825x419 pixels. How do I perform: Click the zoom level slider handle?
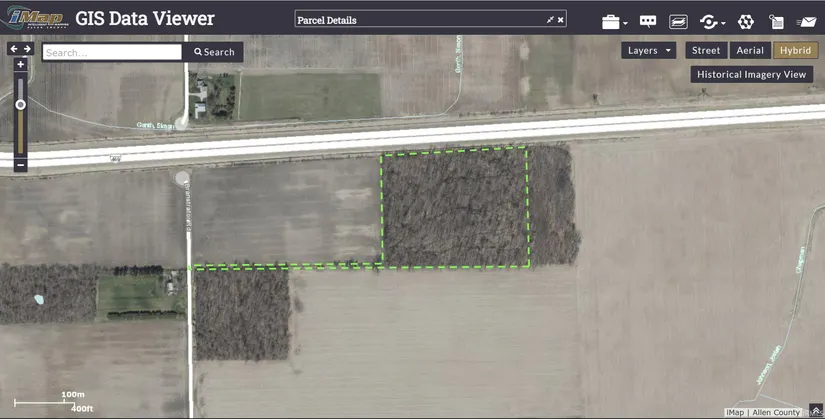pos(21,104)
